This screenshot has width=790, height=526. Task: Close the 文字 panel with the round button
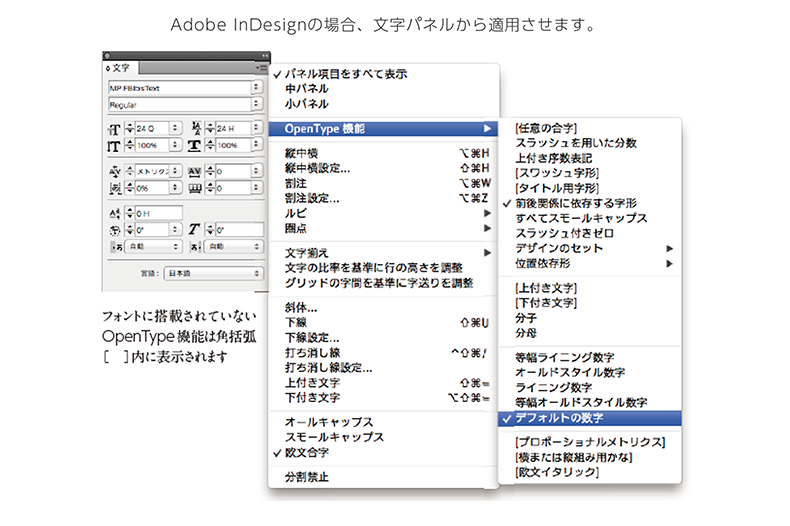pos(107,55)
